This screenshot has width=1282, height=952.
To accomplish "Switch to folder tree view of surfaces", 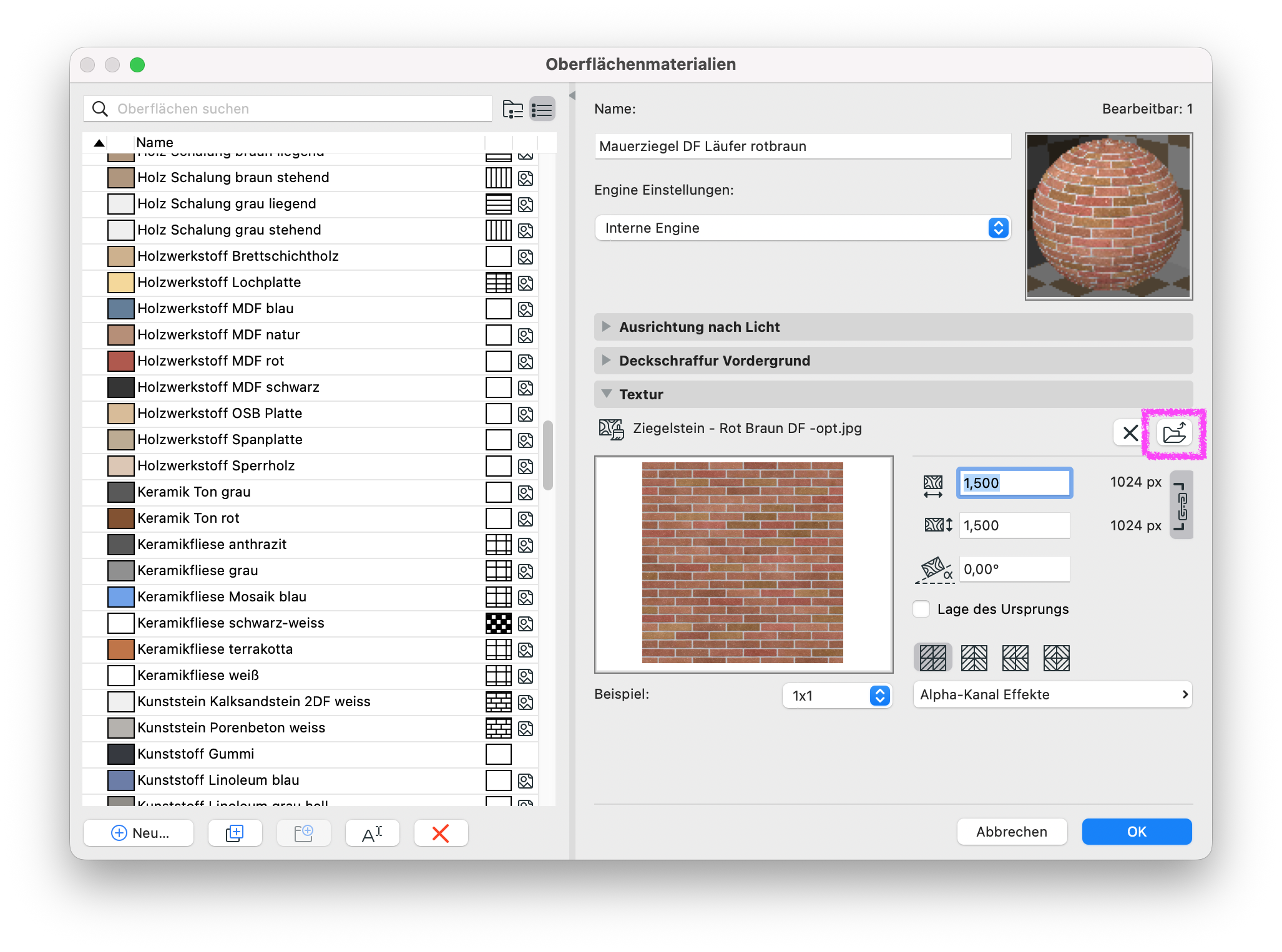I will [513, 109].
